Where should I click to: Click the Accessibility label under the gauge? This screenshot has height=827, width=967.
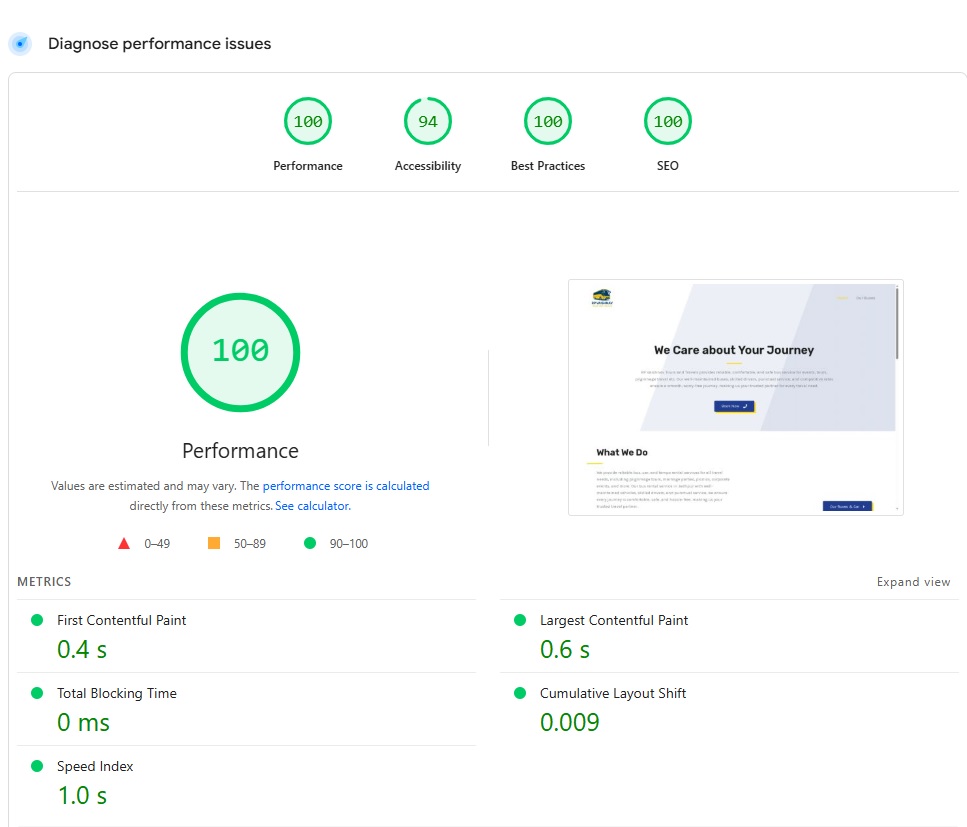pyautogui.click(x=428, y=166)
